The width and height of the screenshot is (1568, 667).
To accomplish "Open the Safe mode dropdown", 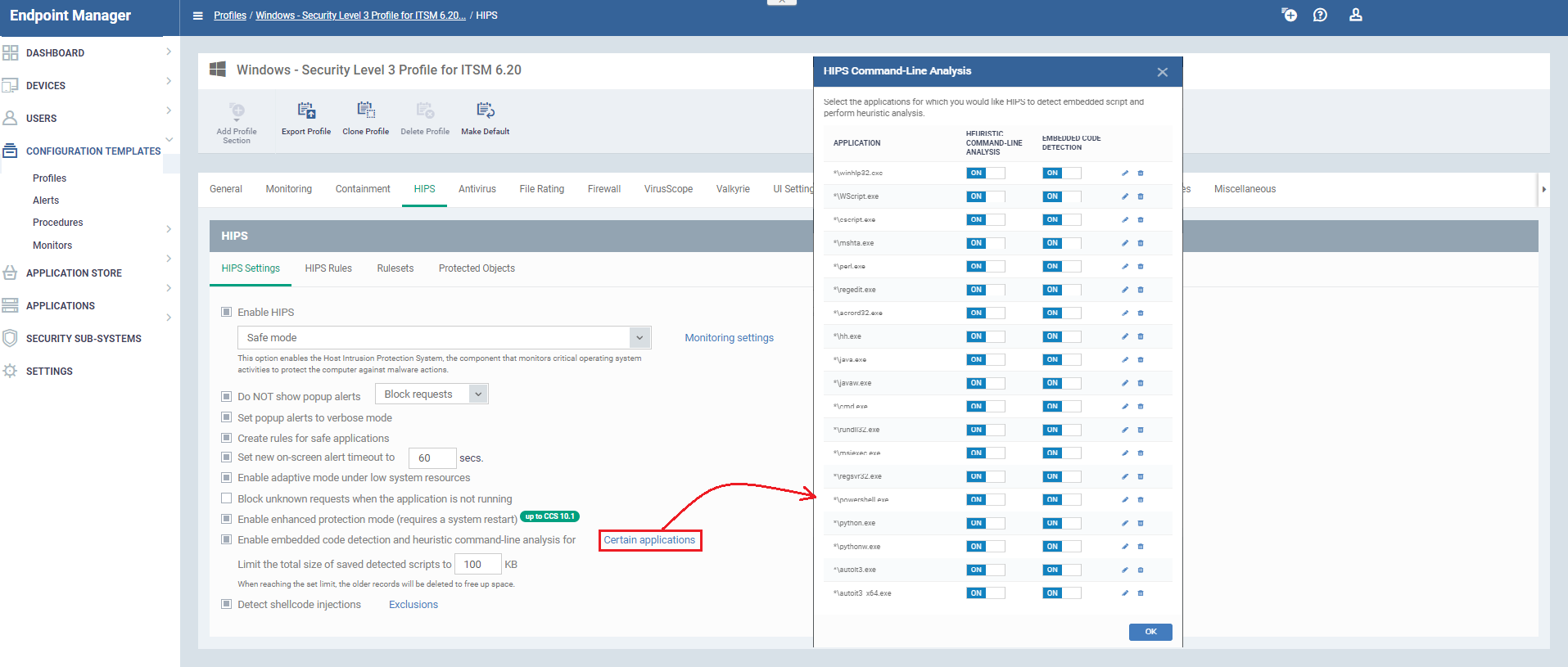I will (x=444, y=337).
